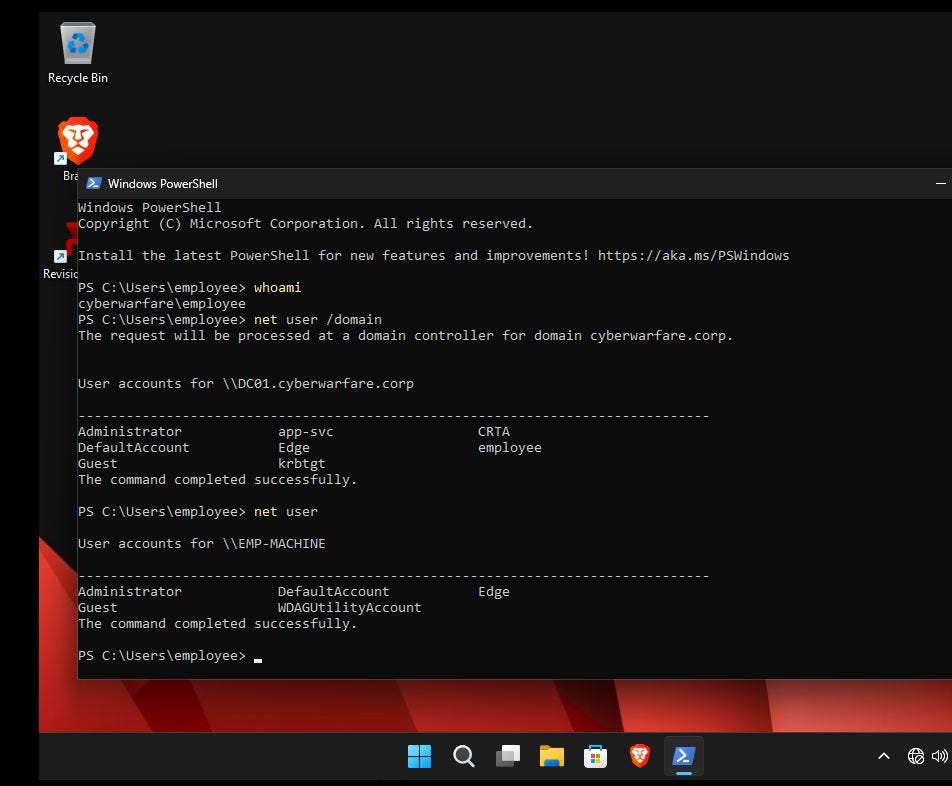Open Brave browser from the taskbar

[x=639, y=756]
